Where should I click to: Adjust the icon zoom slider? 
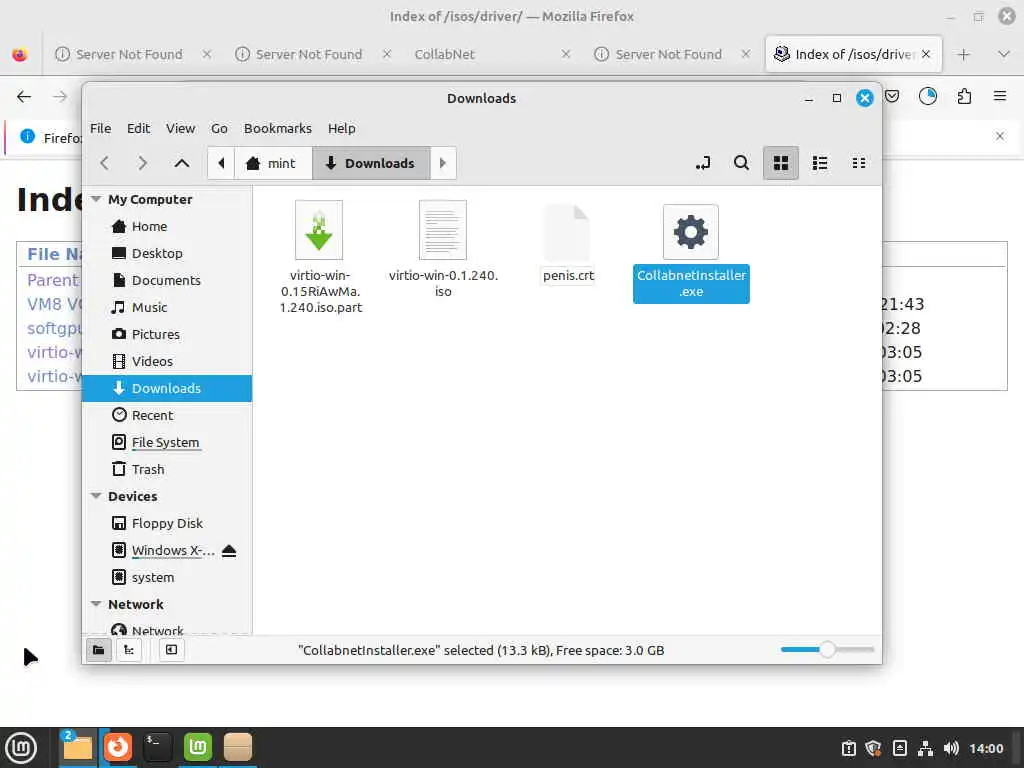(827, 650)
